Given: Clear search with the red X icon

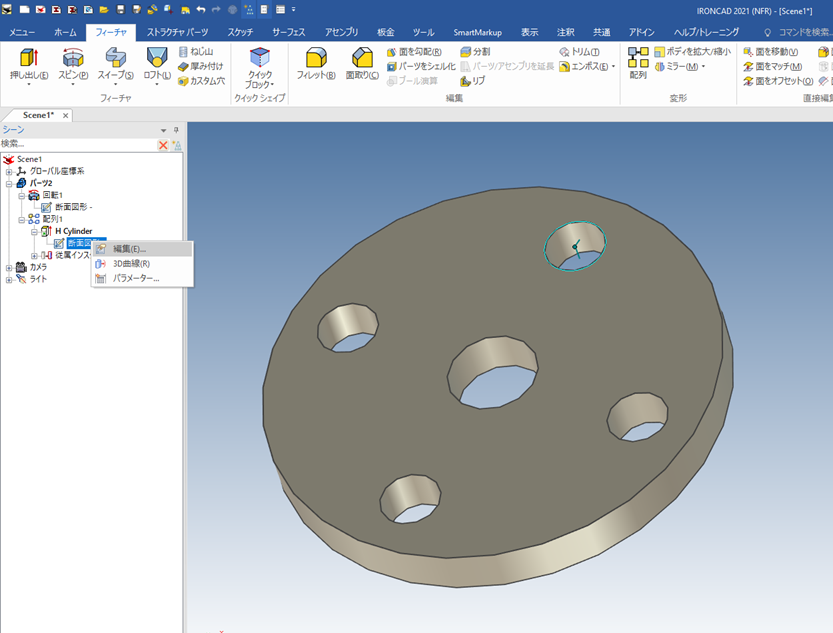Looking at the screenshot, I should click(x=164, y=145).
